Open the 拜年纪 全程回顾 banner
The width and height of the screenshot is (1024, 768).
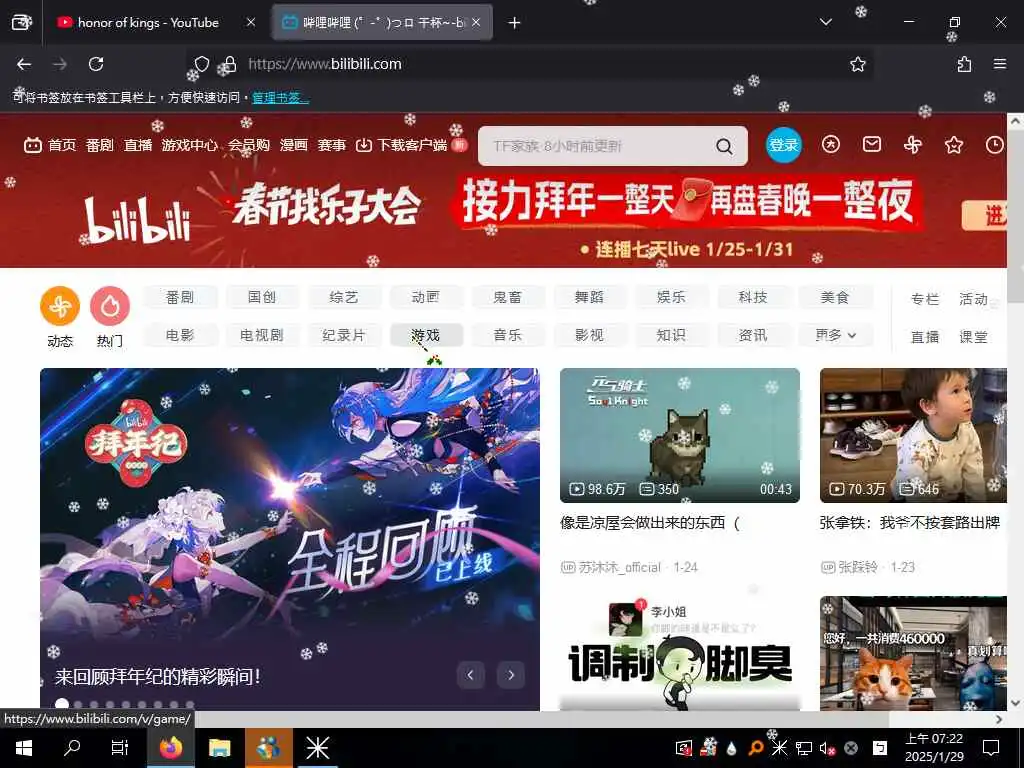pyautogui.click(x=290, y=539)
